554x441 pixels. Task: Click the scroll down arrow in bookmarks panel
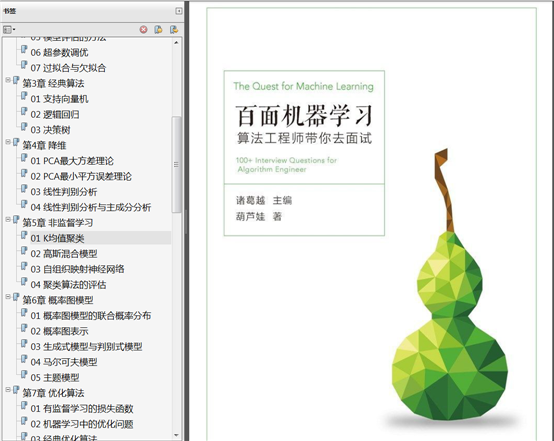coord(176,435)
